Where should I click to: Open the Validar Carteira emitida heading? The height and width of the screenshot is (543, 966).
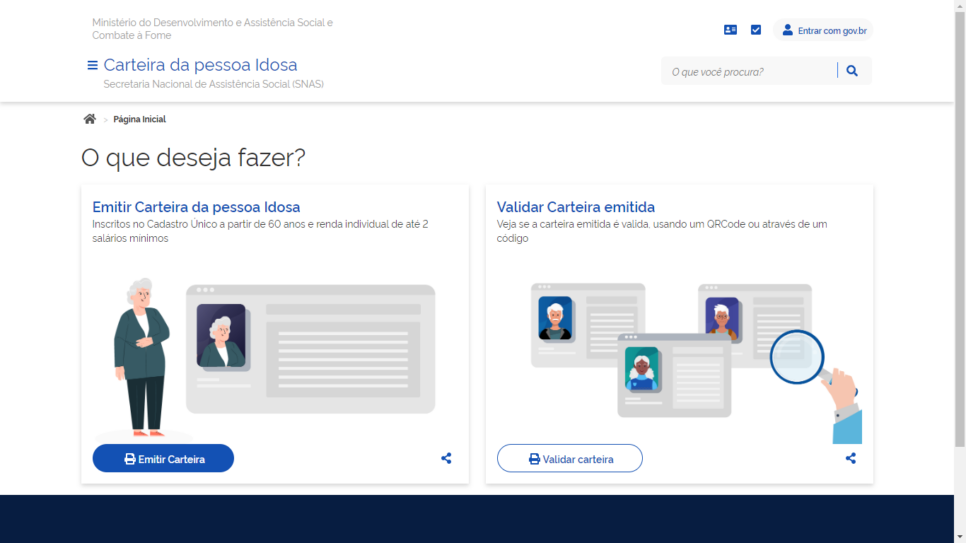pos(576,207)
